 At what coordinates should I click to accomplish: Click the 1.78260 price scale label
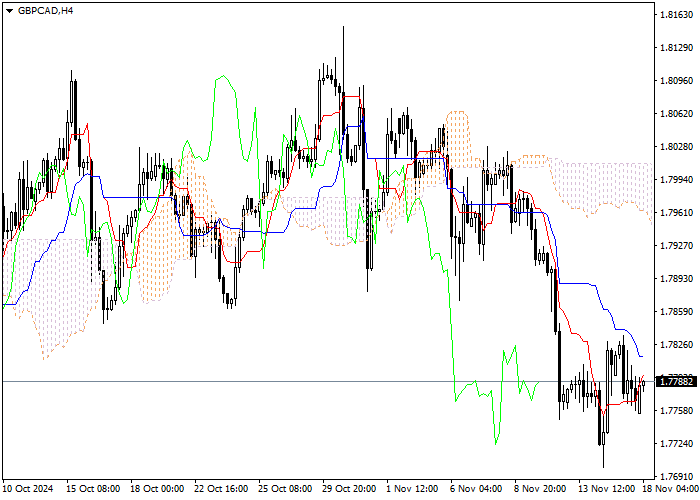pyautogui.click(x=676, y=345)
